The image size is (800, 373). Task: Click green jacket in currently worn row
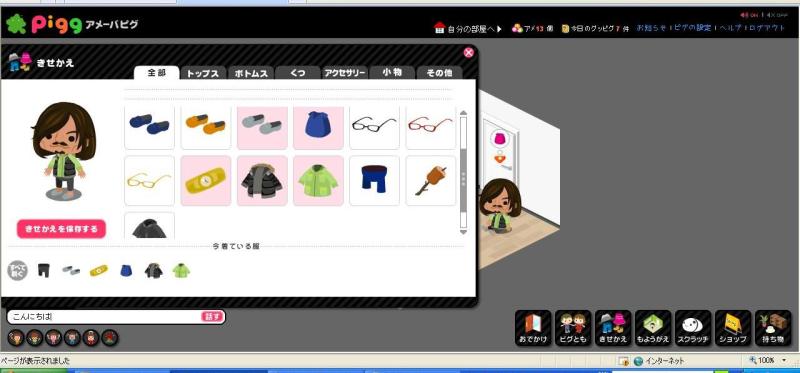[181, 270]
